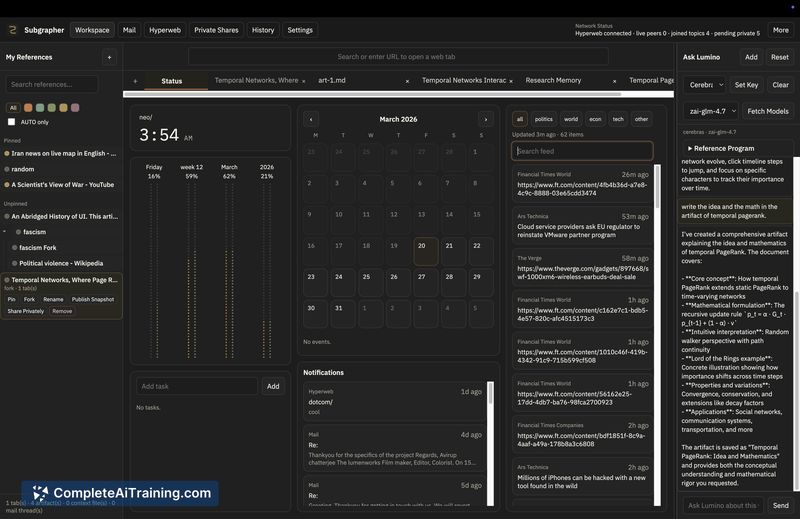Click the Search or enter URL bar

(398, 57)
